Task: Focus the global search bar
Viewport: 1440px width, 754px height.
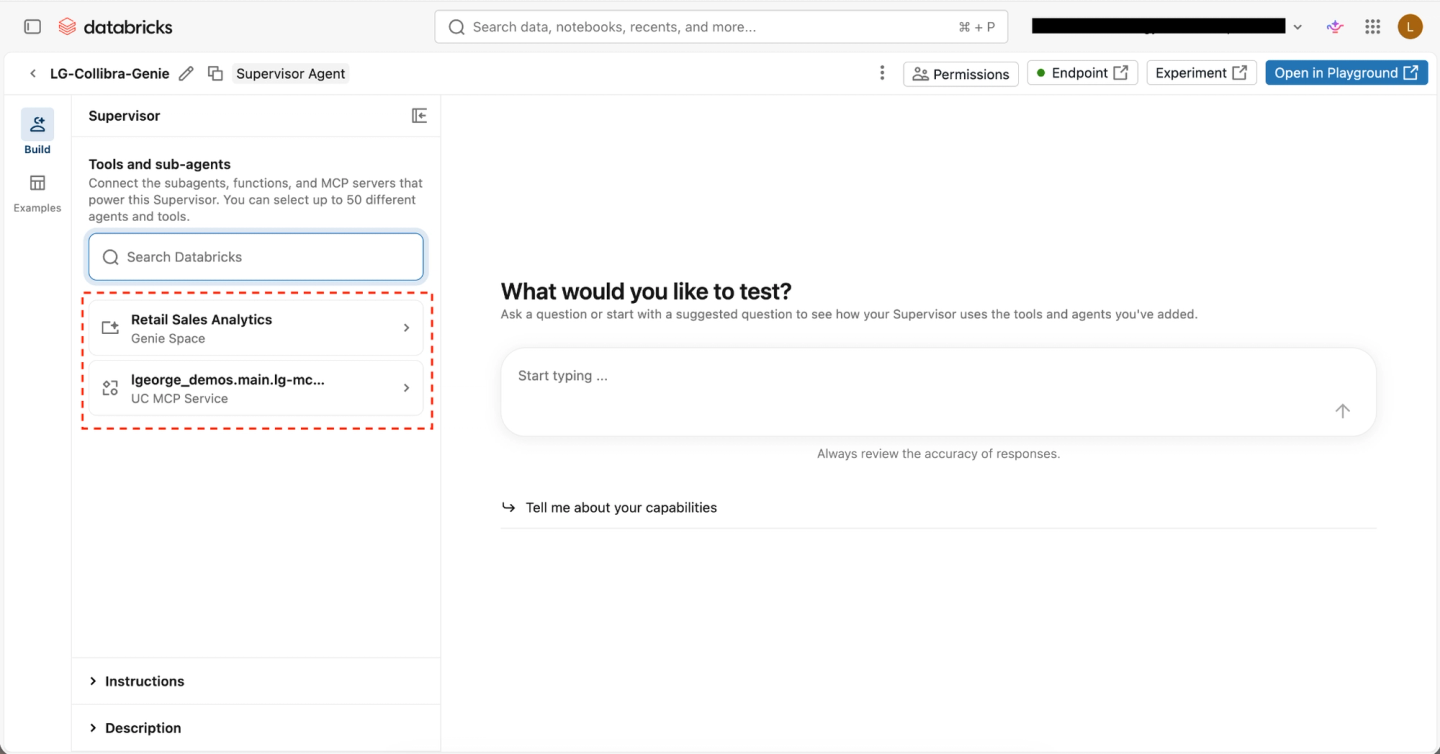Action: tap(721, 27)
